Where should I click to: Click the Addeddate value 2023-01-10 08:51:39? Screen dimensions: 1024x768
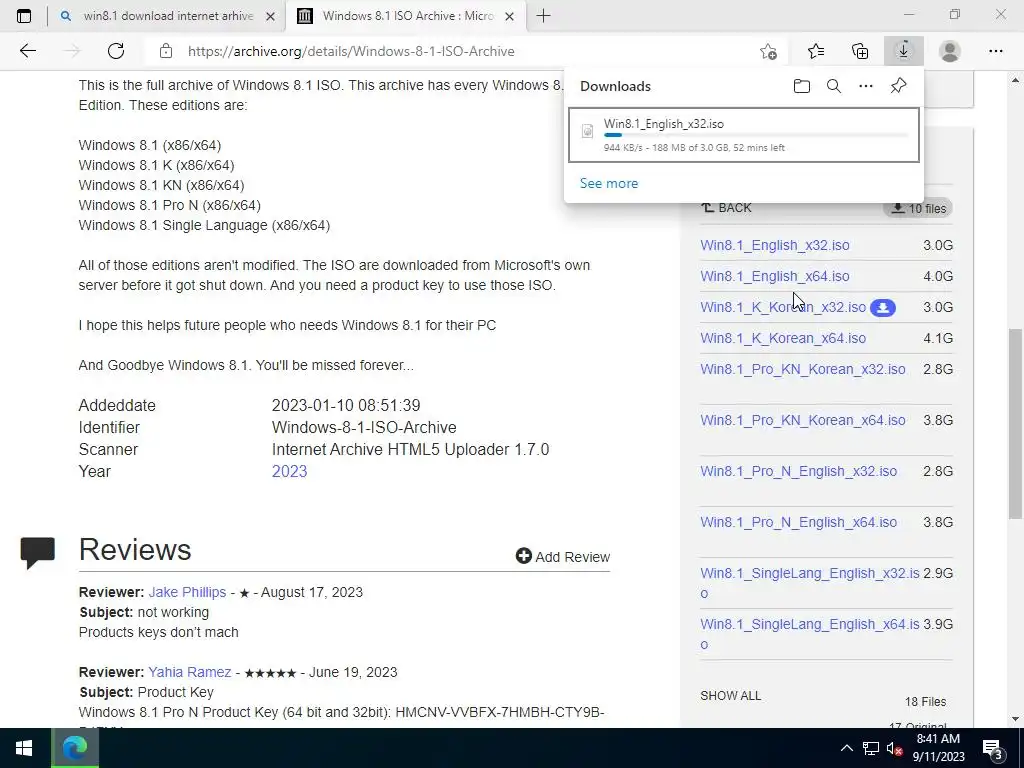pos(346,406)
